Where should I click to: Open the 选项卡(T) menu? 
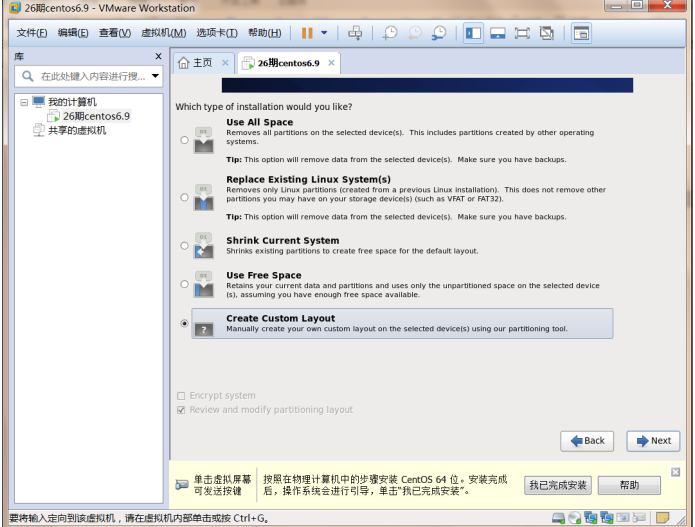click(x=217, y=33)
